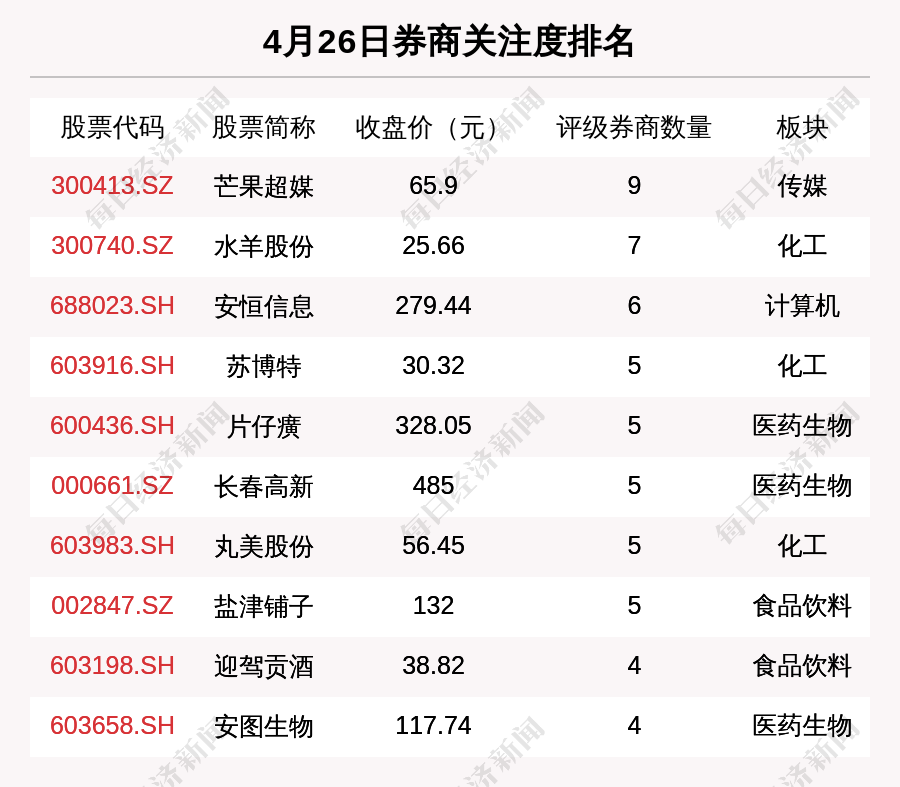Click sector 化工 in 丸美股份 row

point(802,546)
